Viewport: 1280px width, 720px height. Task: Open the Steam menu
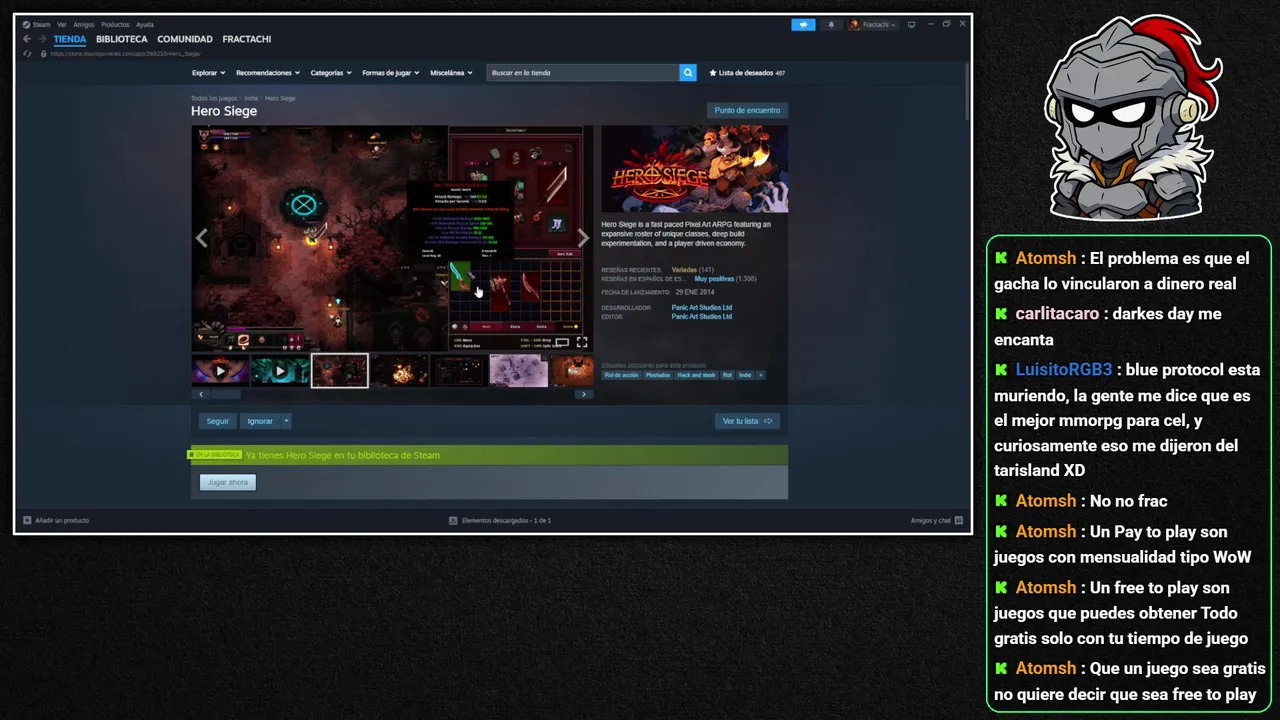38,24
